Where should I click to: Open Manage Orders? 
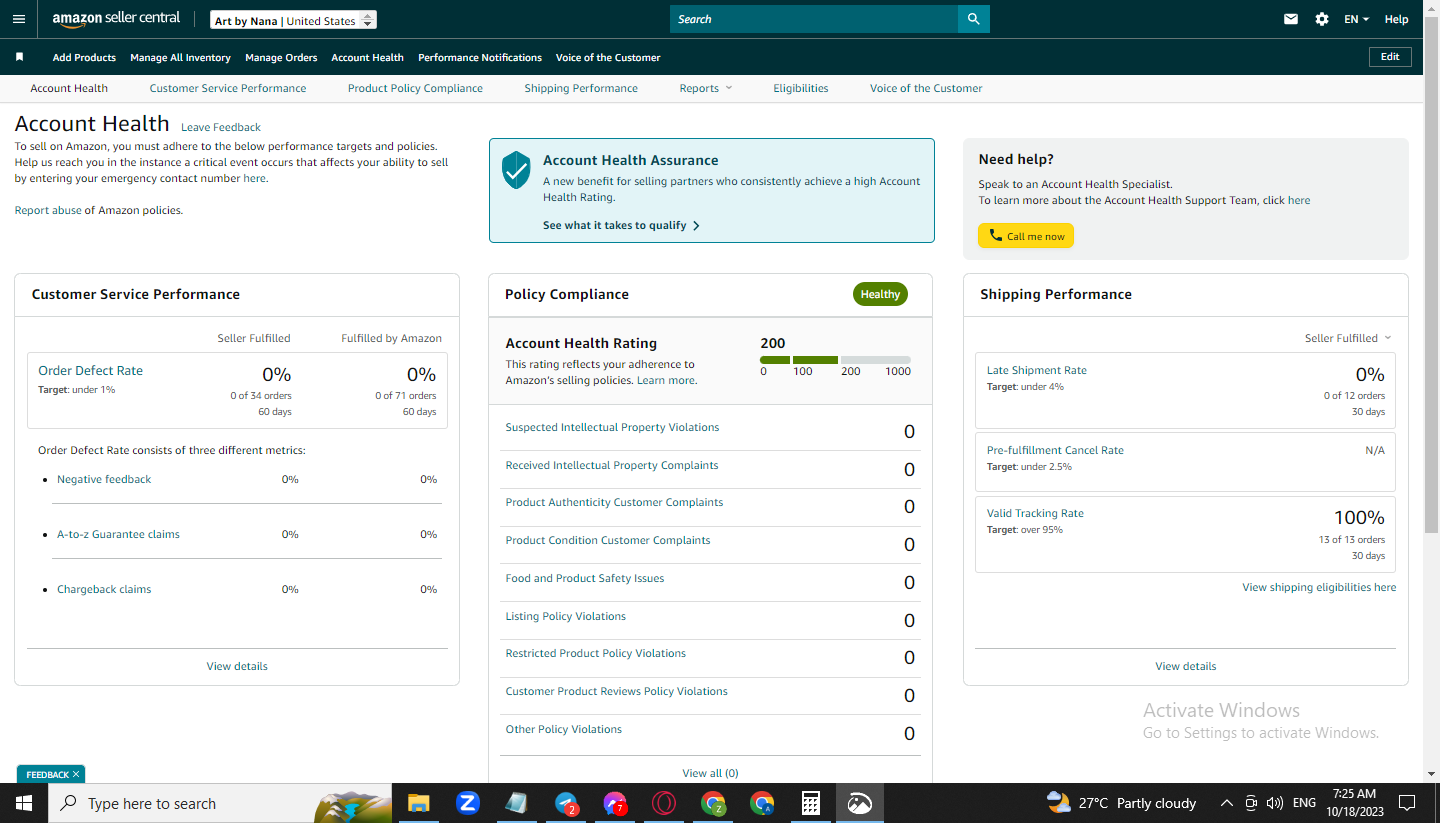coord(281,57)
